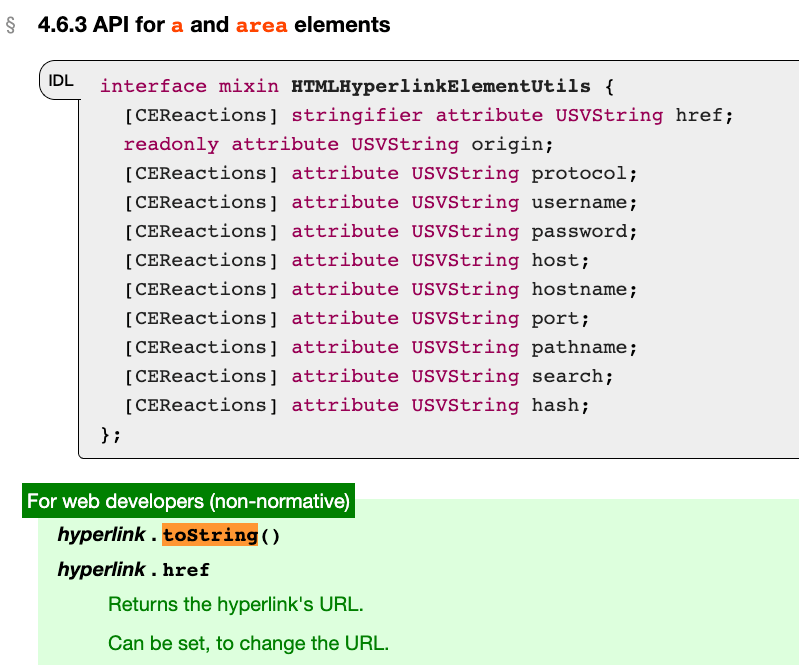This screenshot has width=799, height=665.
Task: Click the CEReactions link on the protocol line
Action: (x=201, y=173)
